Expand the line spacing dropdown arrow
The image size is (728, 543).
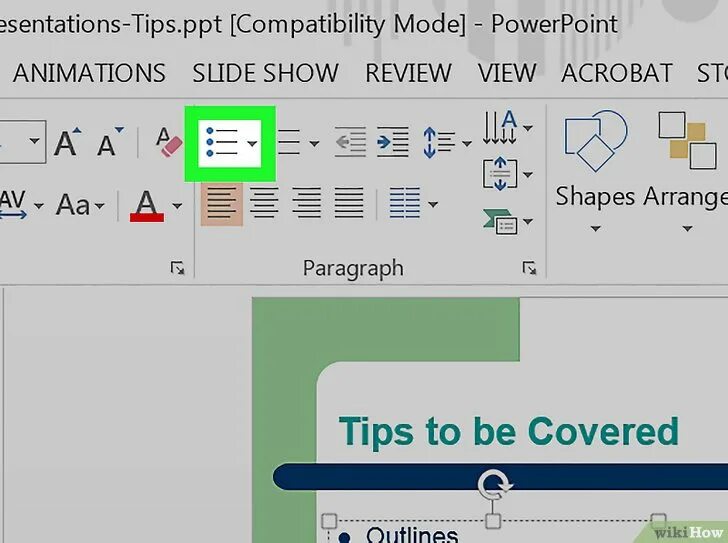point(467,143)
